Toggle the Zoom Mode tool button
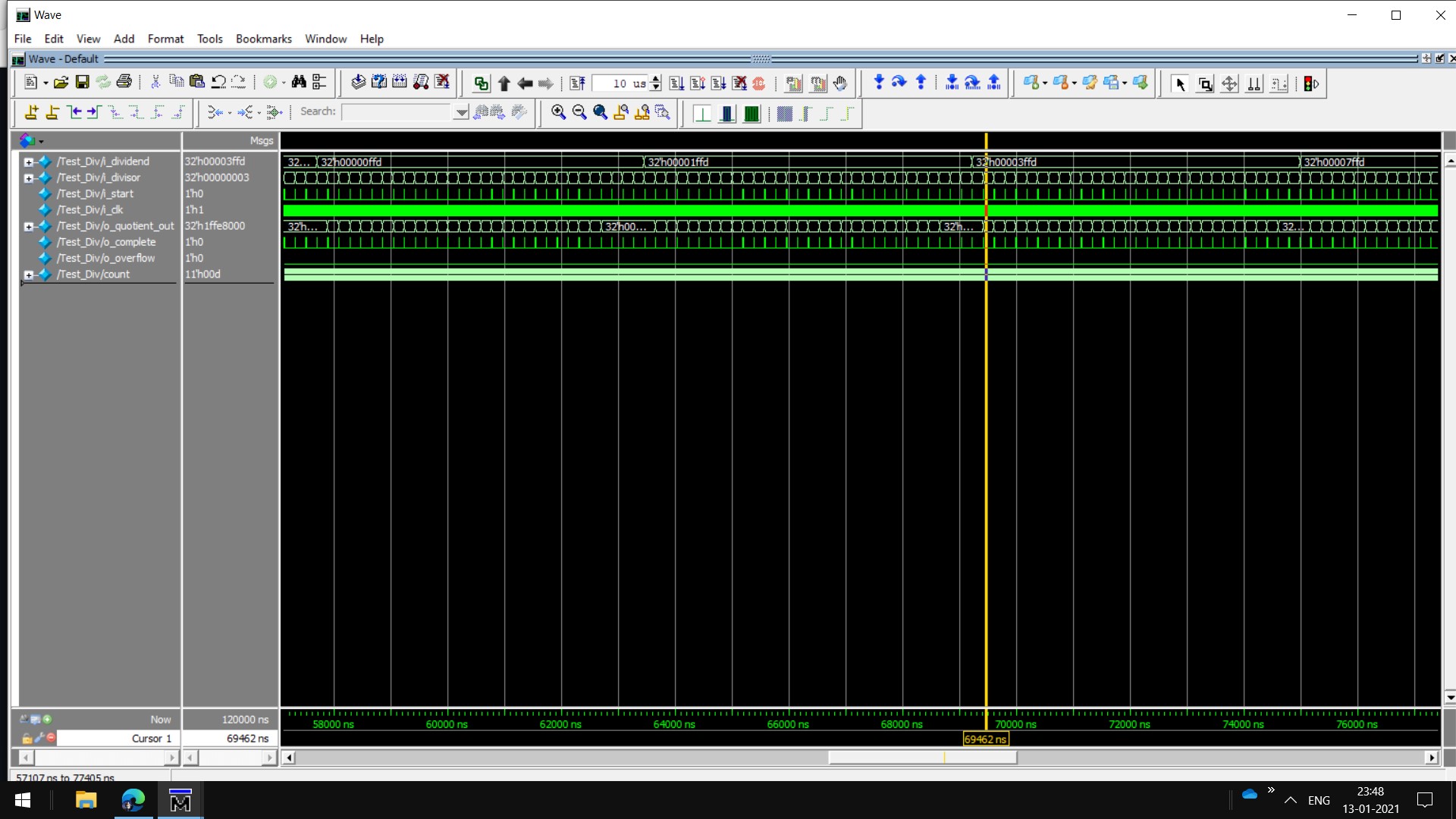Image resolution: width=1456 pixels, height=819 pixels. pos(1204,84)
